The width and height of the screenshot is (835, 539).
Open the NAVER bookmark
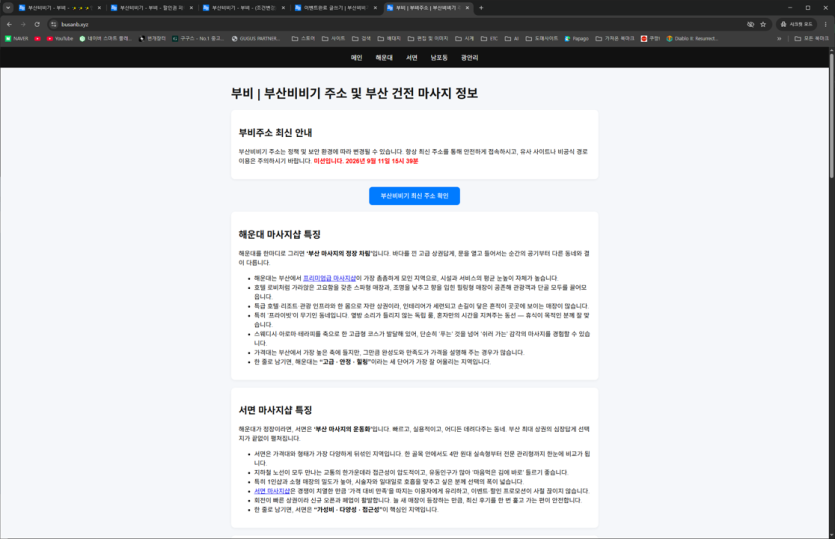pyautogui.click(x=17, y=38)
